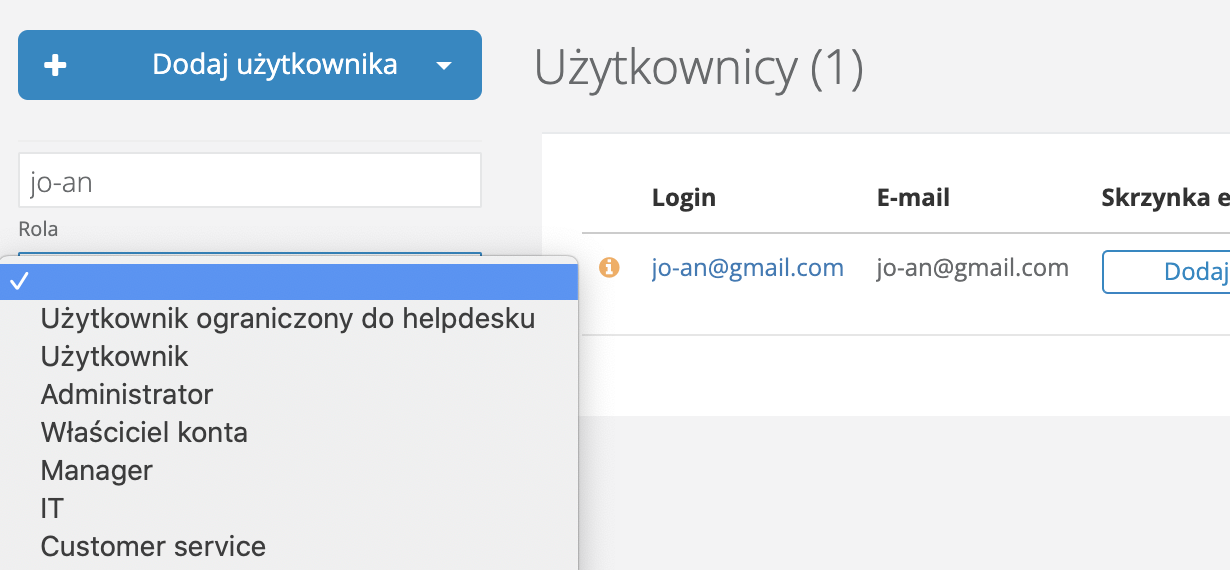Select Użytkownik ograniczony do helpdesku role
The image size is (1230, 570).
coord(288,319)
